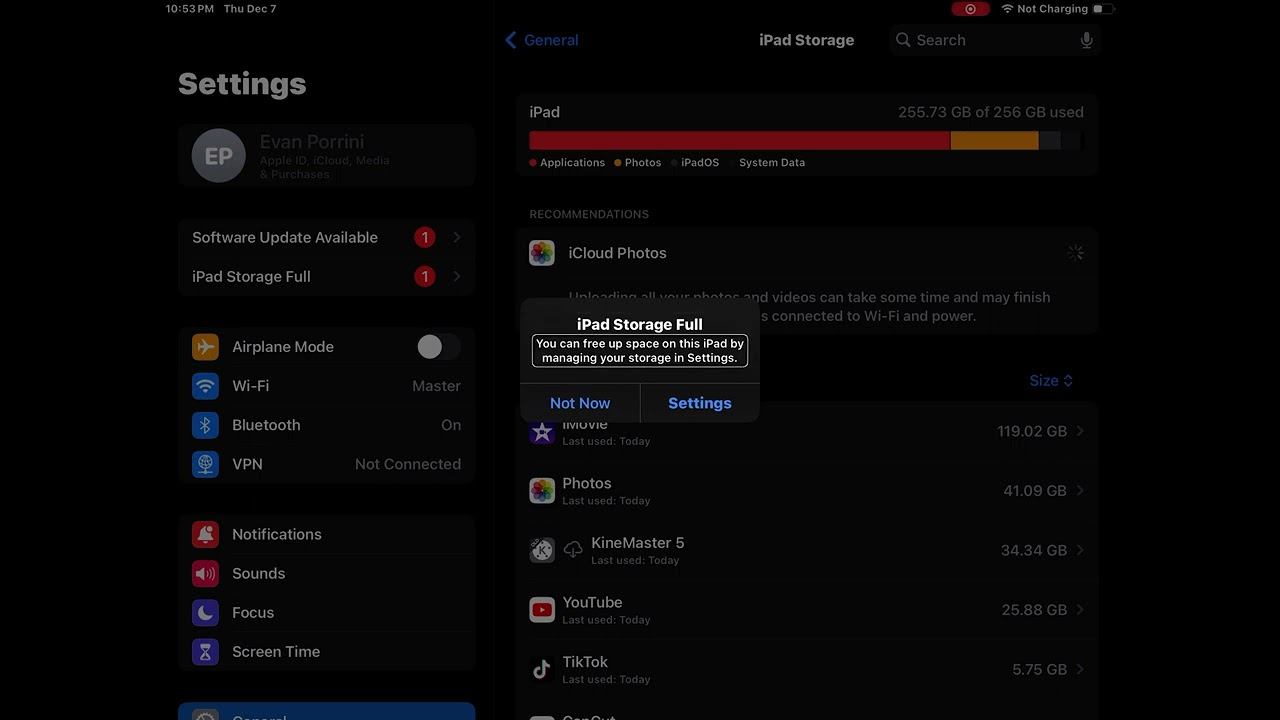Tap the Screen Time hourglass icon
This screenshot has width=1280, height=720.
click(x=205, y=651)
